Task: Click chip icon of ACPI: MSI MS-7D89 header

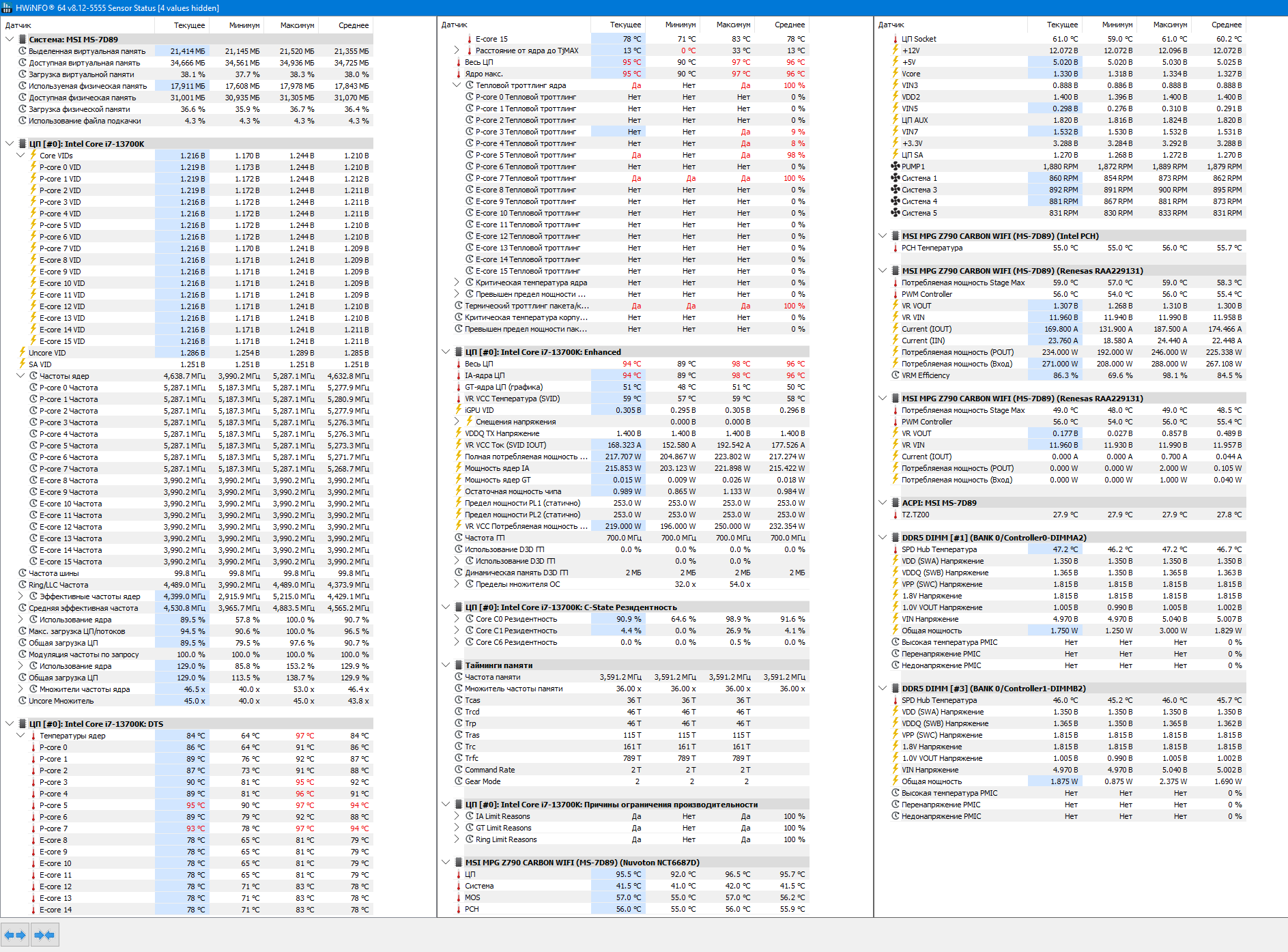Action: [896, 503]
